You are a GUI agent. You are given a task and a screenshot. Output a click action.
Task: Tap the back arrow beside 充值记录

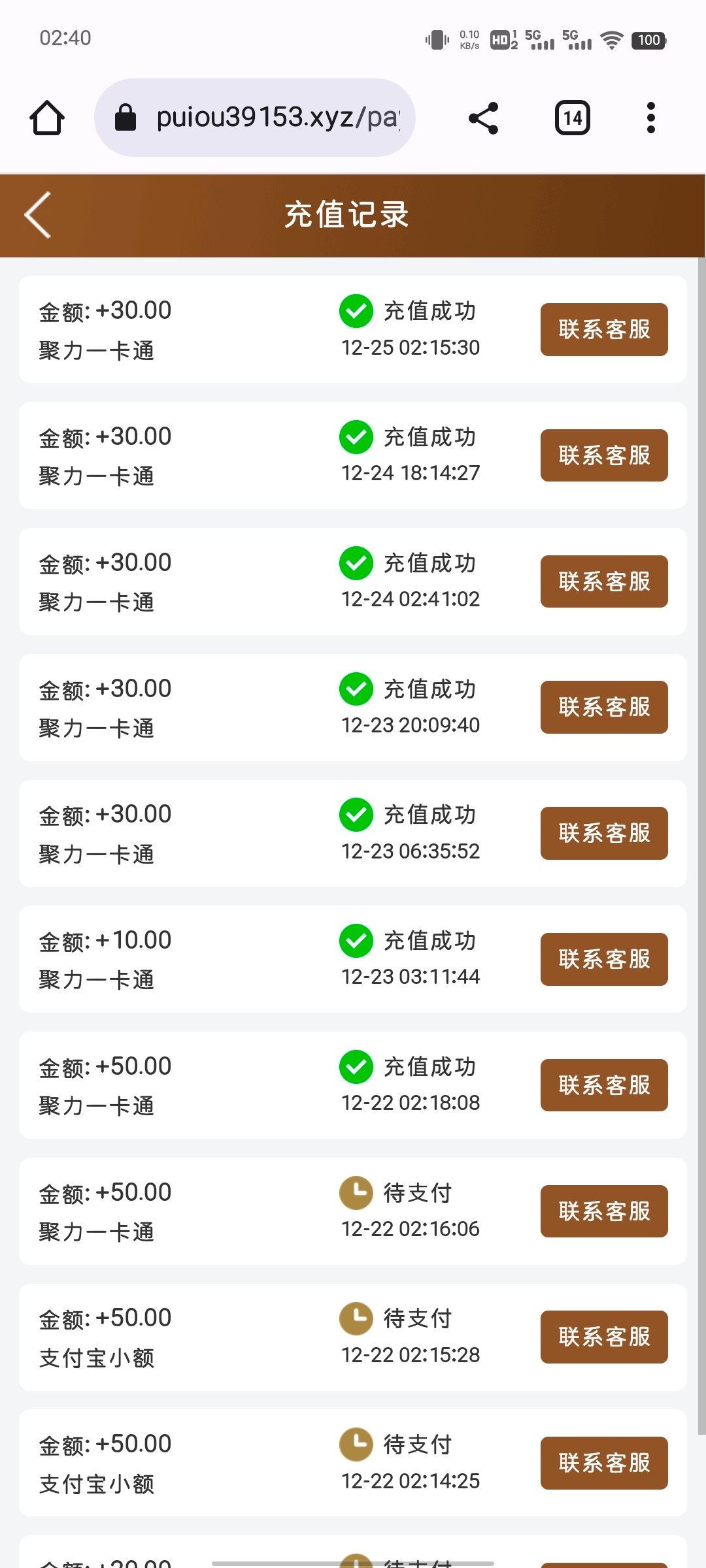(38, 215)
